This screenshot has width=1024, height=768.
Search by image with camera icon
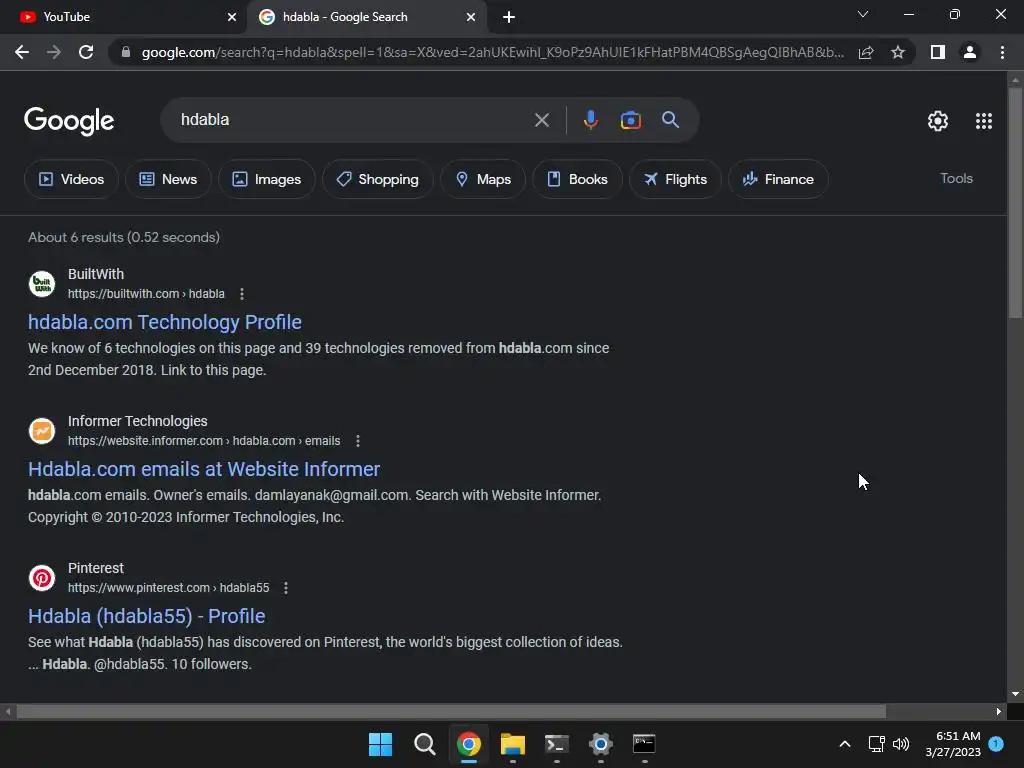point(630,120)
